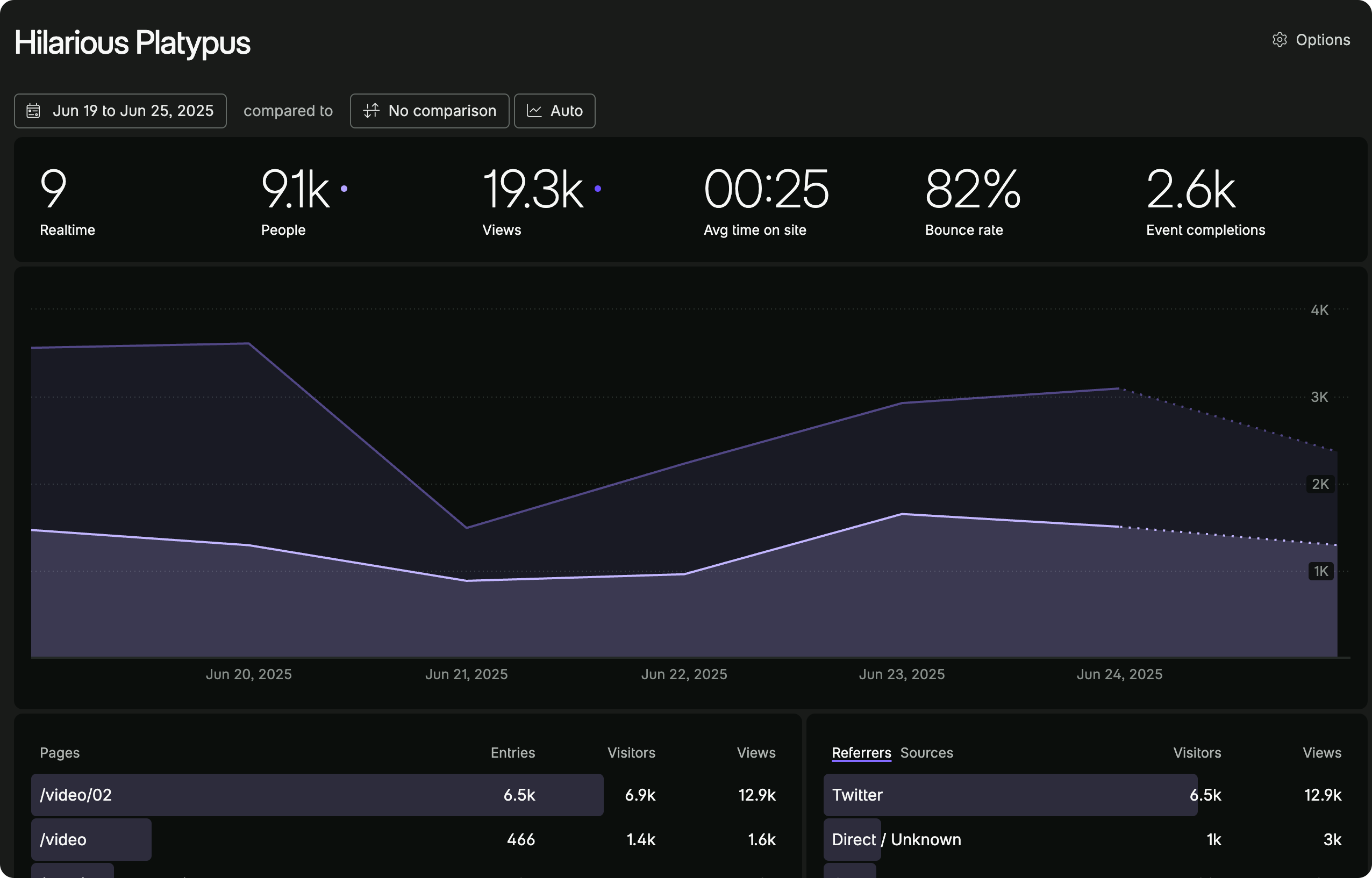This screenshot has height=878, width=1372.
Task: Click the calendar icon in the date range picker
Action: tap(34, 111)
